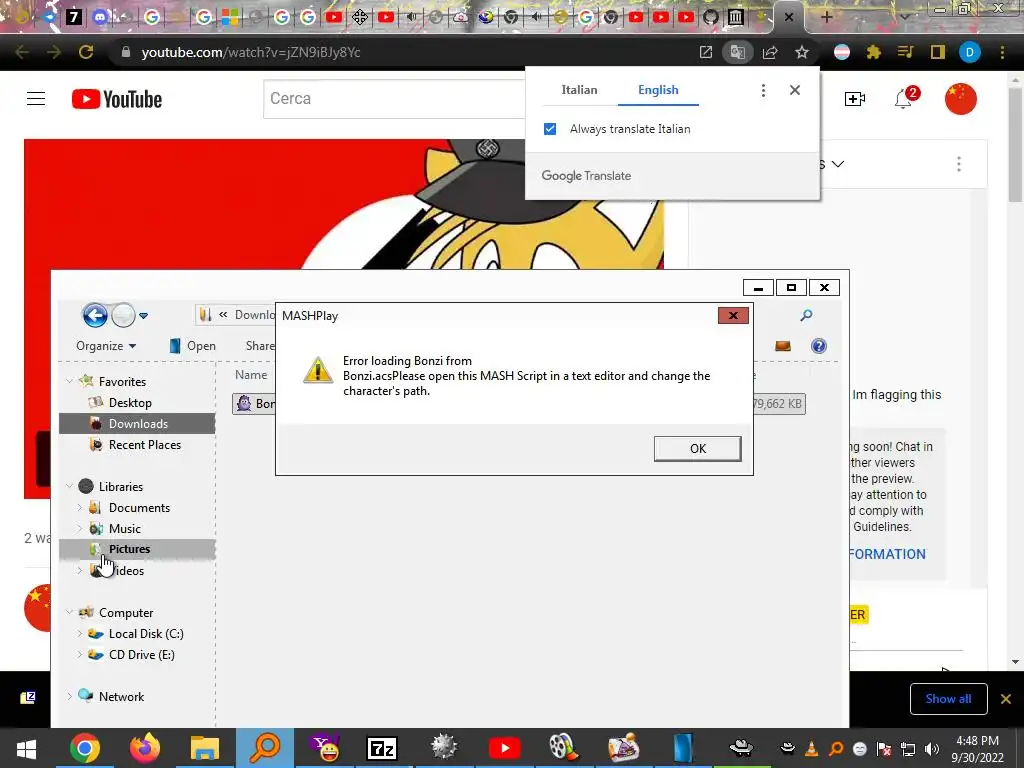Screen dimensions: 1024x768
Task: Collapse the Favorites tree group
Action: point(69,381)
